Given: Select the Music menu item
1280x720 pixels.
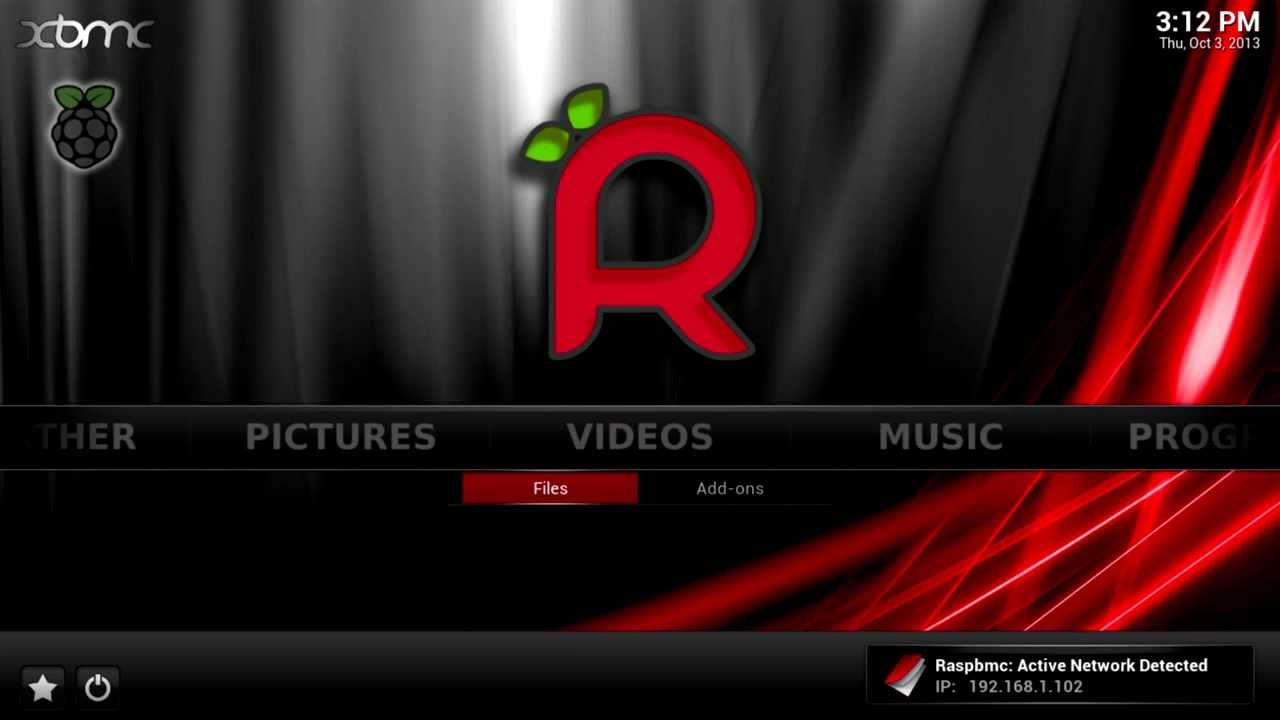Looking at the screenshot, I should tap(940, 437).
